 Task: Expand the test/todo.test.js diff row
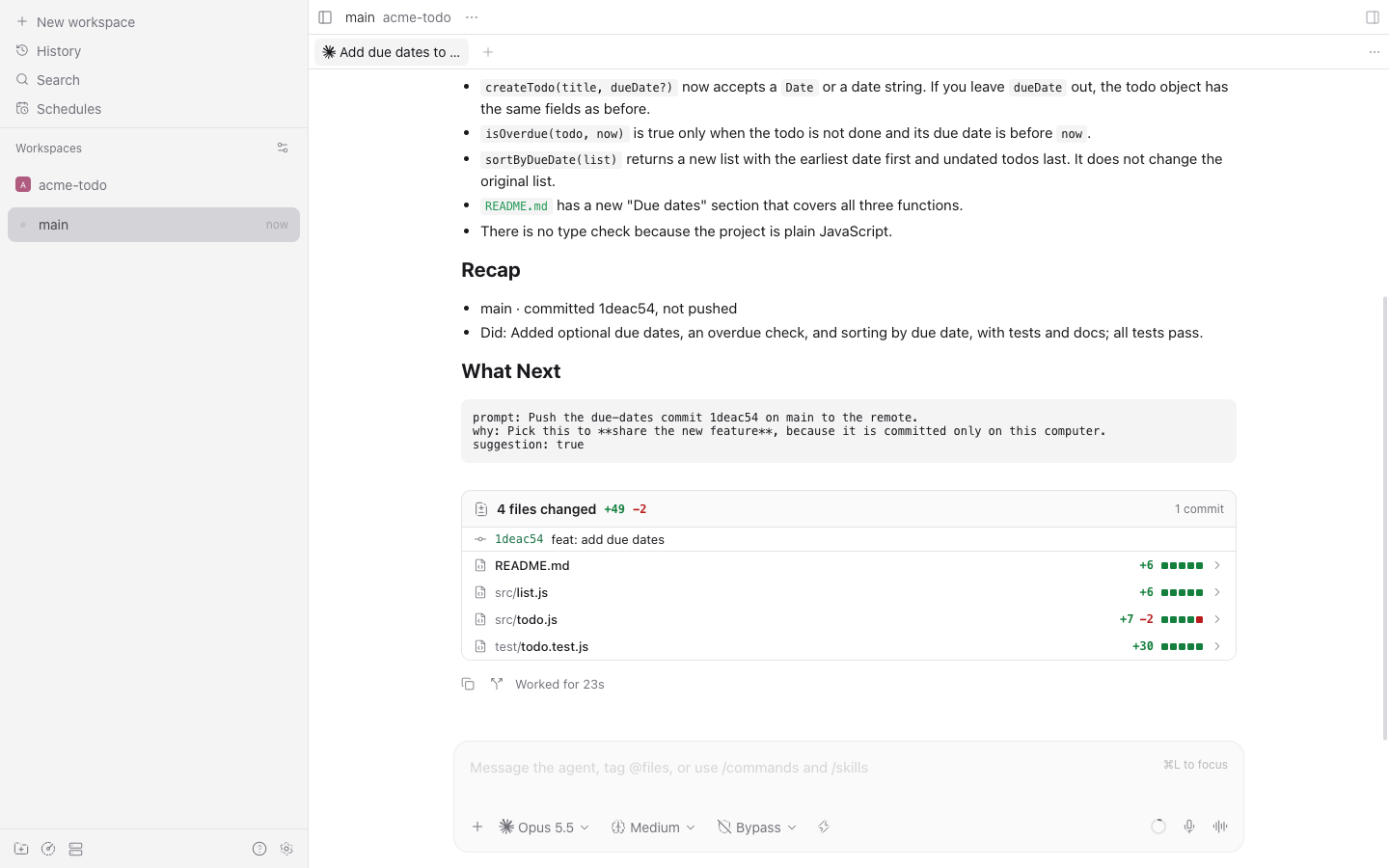coord(849,646)
